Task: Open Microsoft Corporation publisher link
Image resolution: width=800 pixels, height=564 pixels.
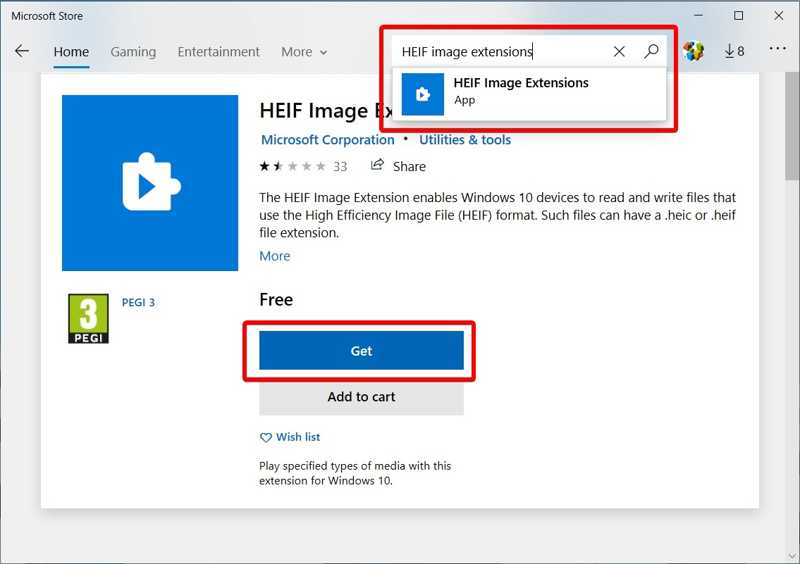Action: (328, 140)
